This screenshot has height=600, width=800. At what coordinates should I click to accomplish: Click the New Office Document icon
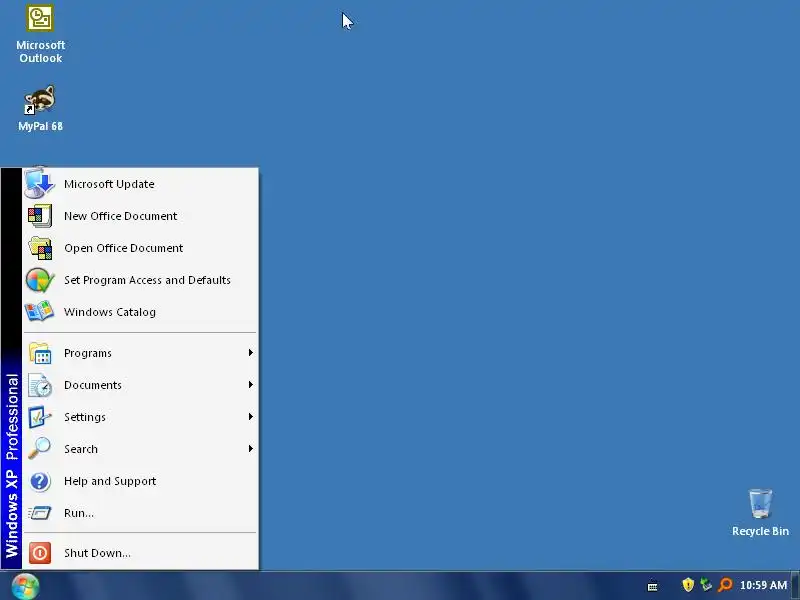pyautogui.click(x=40, y=216)
